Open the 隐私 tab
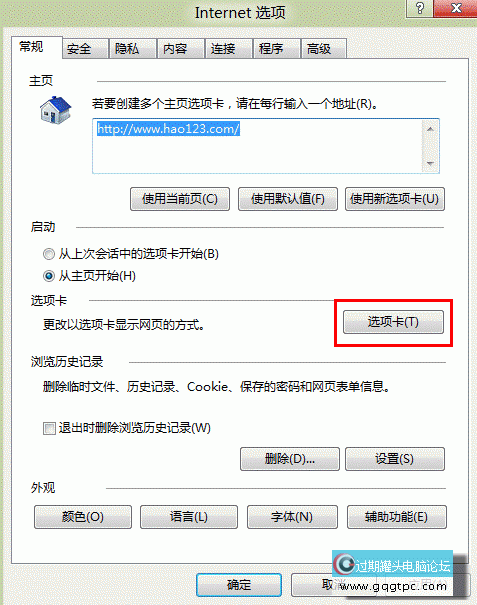Screen dimensions: 477x605 pyautogui.click(x=133, y=49)
